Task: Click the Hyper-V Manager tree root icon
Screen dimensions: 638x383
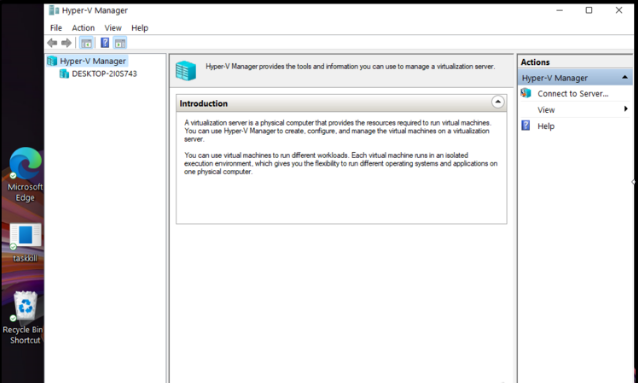Action: (x=52, y=61)
